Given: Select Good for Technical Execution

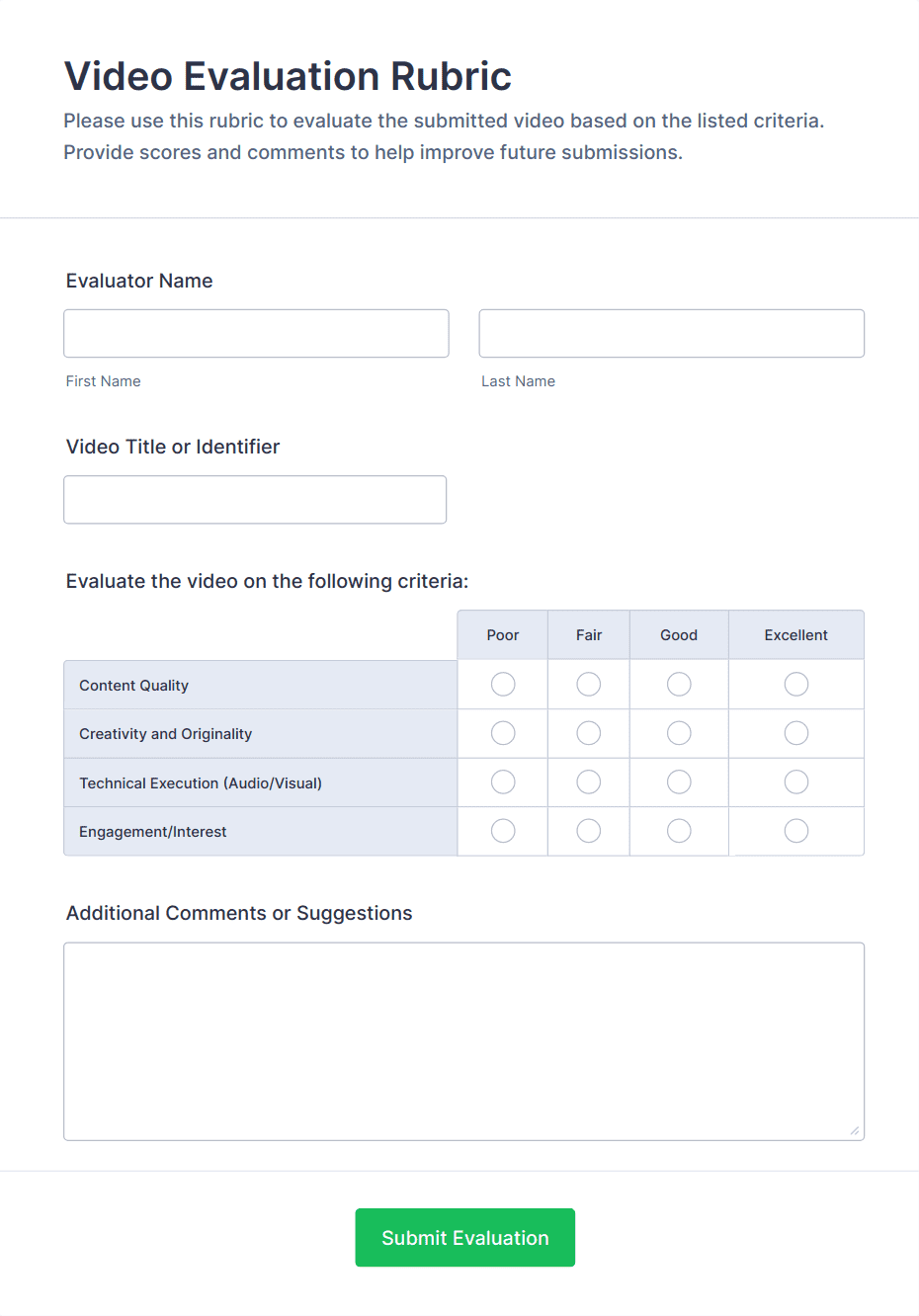Looking at the screenshot, I should pyautogui.click(x=679, y=781).
